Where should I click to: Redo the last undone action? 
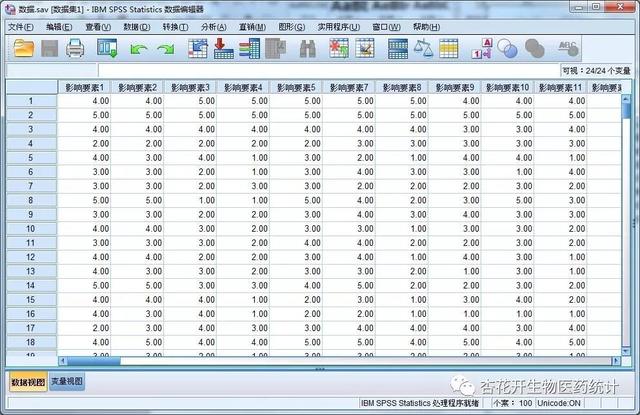[166, 49]
